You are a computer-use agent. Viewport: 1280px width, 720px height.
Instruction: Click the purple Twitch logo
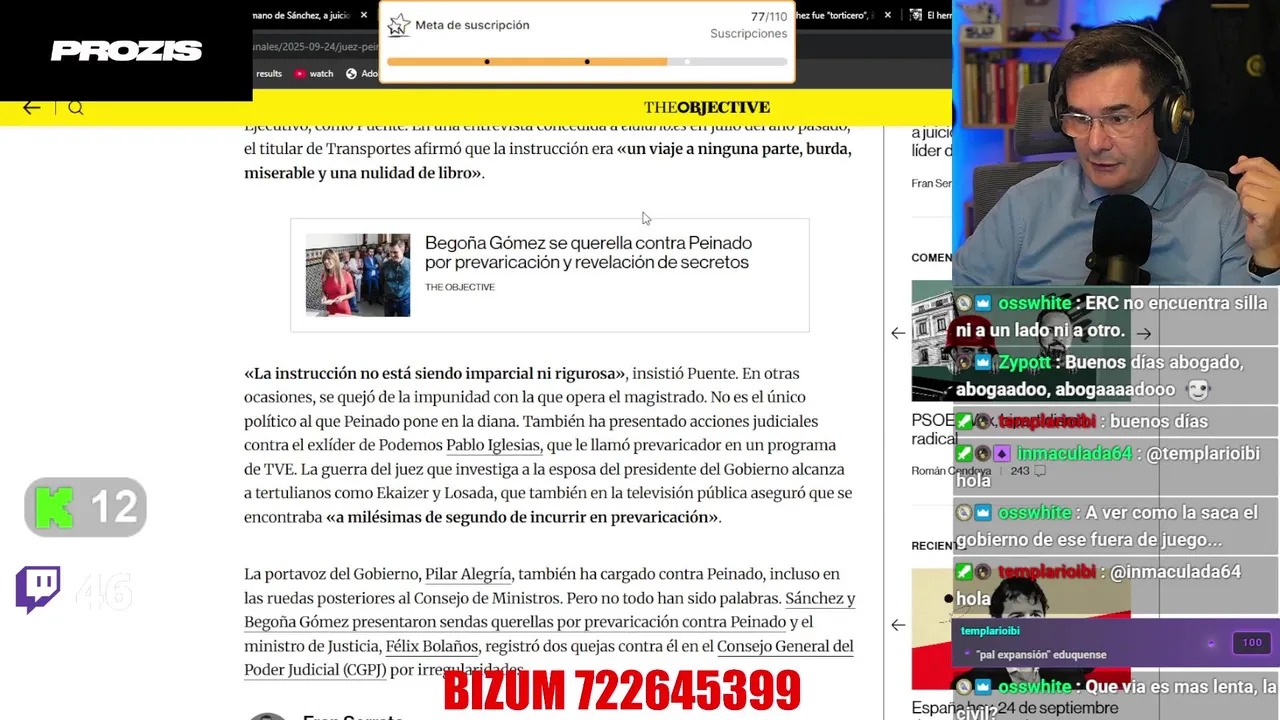point(38,590)
